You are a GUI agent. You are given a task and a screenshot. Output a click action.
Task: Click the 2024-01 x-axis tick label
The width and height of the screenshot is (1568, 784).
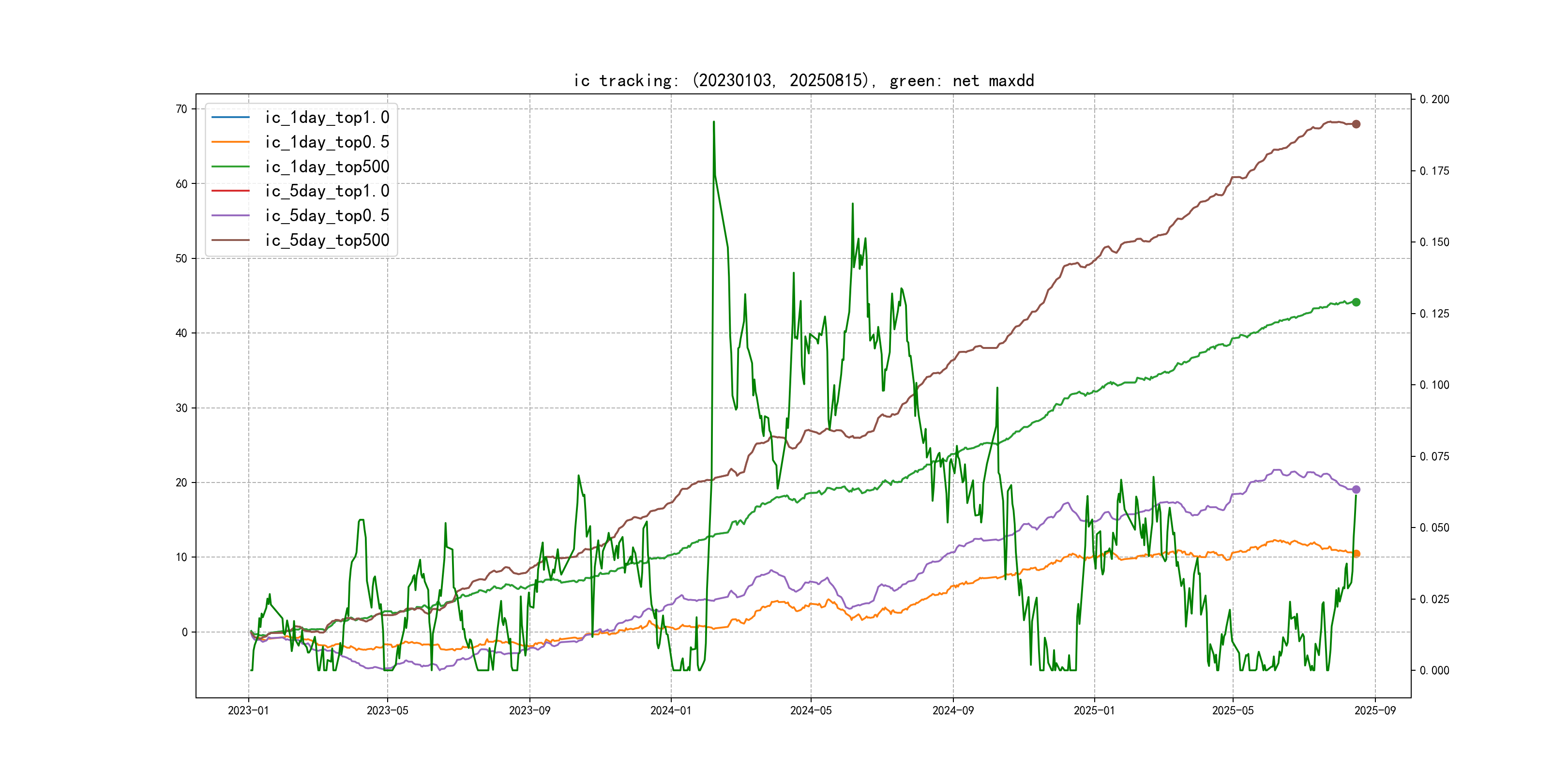click(671, 710)
